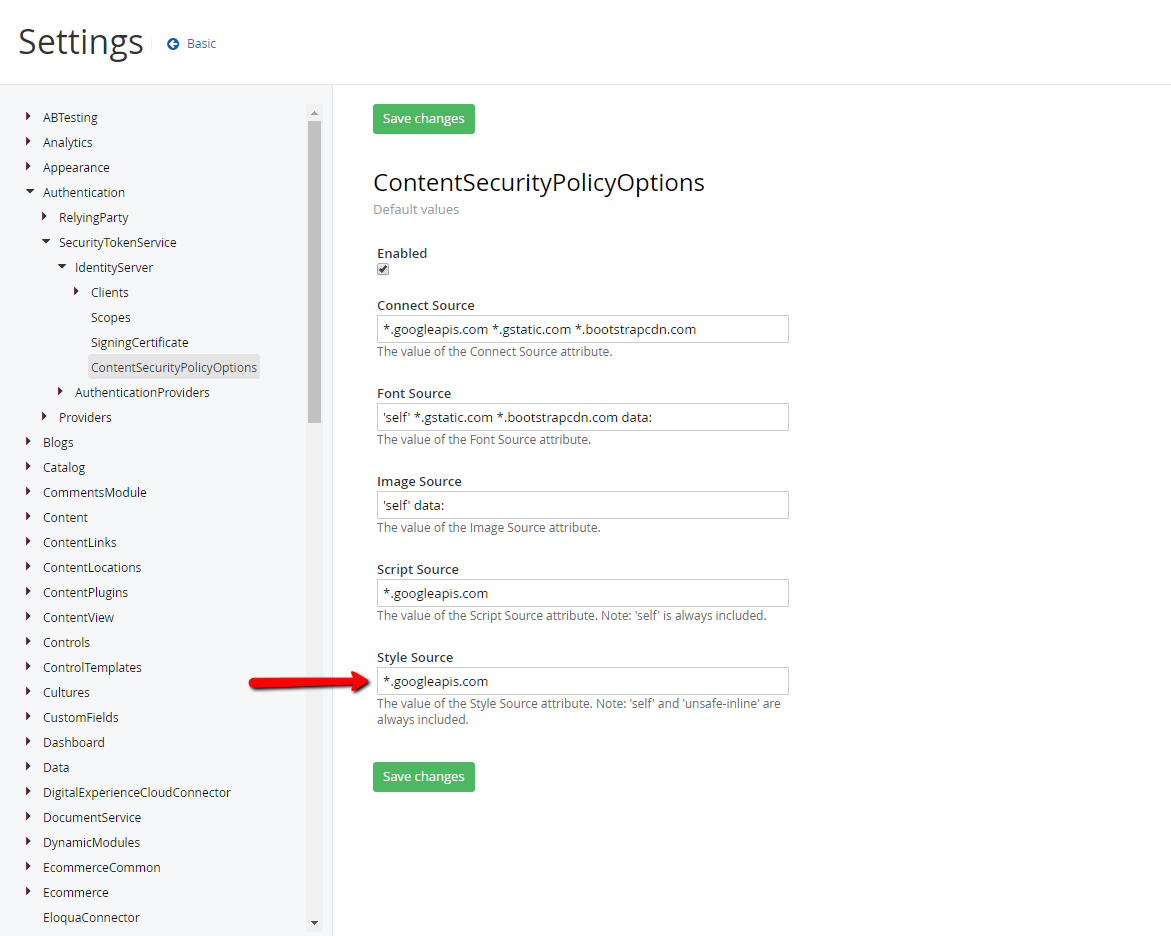Select the Content tree item

pyautogui.click(x=65, y=518)
